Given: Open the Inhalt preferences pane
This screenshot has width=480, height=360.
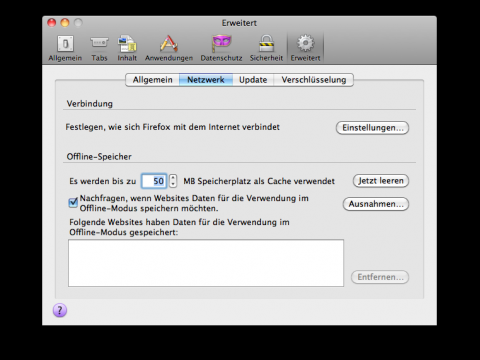Looking at the screenshot, I should tap(127, 49).
